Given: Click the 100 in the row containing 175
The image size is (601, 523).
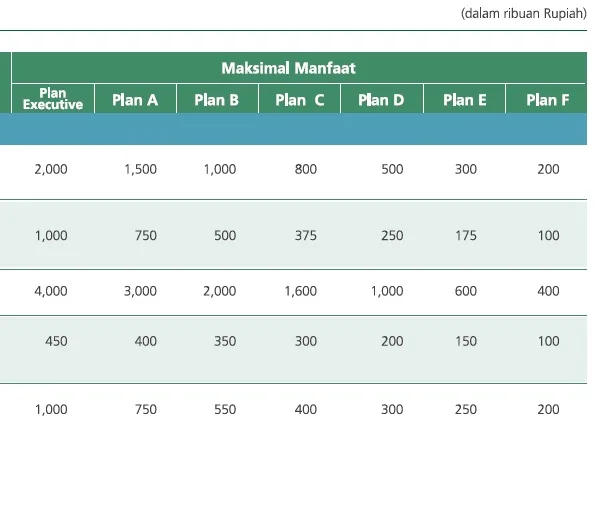Looking at the screenshot, I should [548, 235].
